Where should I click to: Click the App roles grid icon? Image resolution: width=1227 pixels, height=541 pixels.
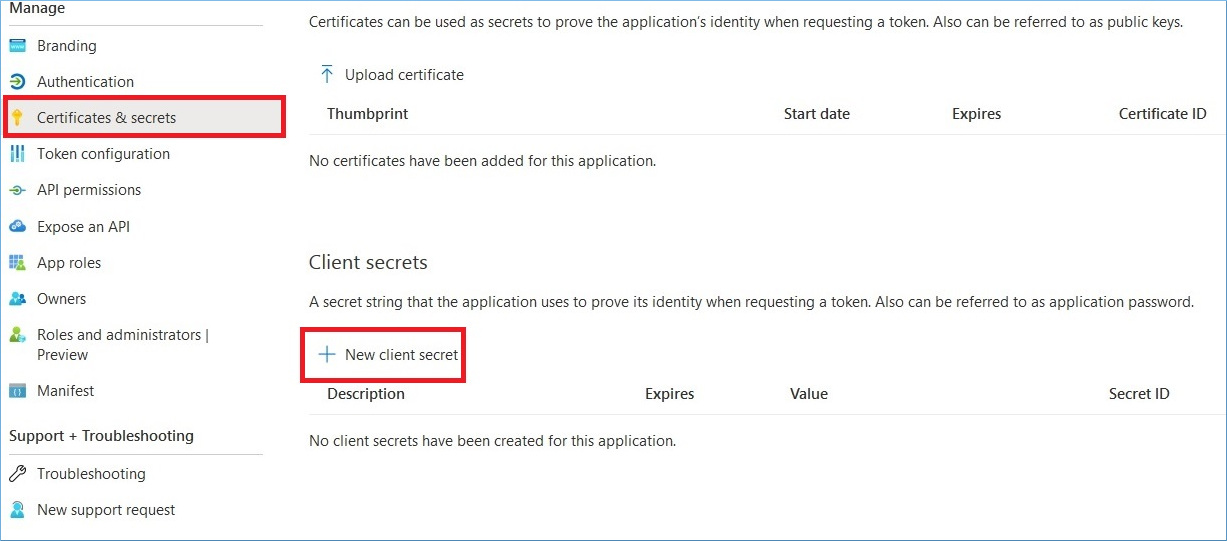[17, 263]
